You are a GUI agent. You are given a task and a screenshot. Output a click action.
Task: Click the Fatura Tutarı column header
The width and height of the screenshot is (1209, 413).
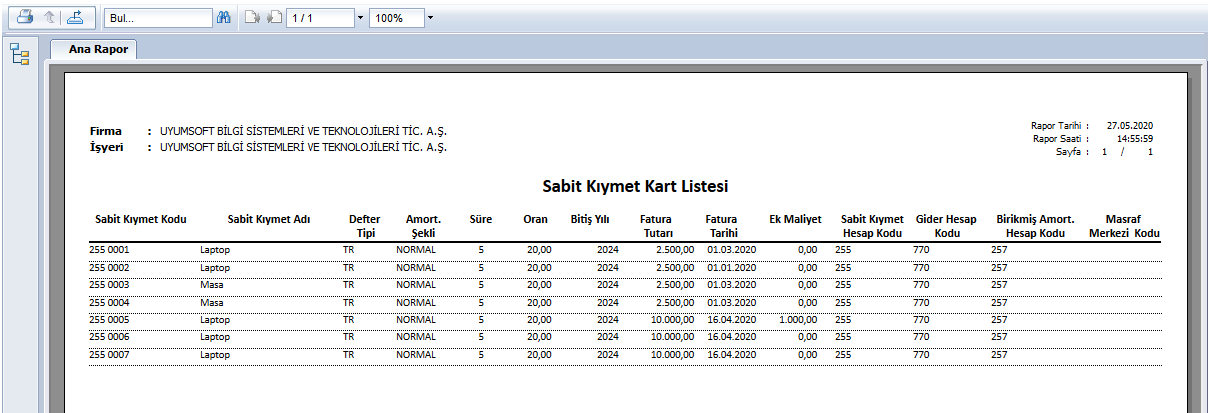[x=657, y=226]
